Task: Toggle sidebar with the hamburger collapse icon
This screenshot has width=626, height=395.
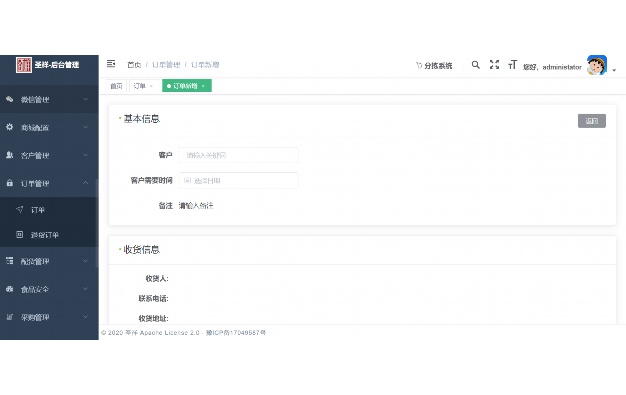Action: click(x=111, y=64)
